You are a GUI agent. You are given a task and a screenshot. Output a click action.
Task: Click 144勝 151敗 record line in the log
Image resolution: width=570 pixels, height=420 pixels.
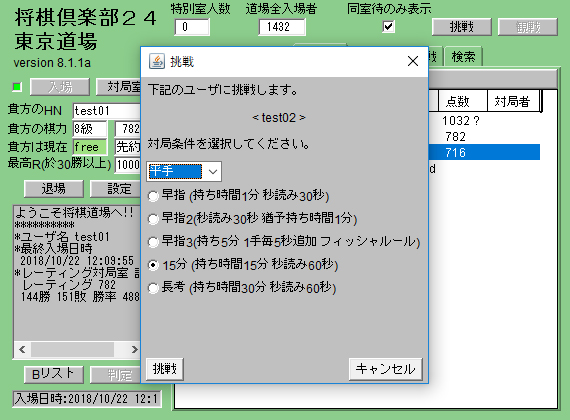point(80,297)
